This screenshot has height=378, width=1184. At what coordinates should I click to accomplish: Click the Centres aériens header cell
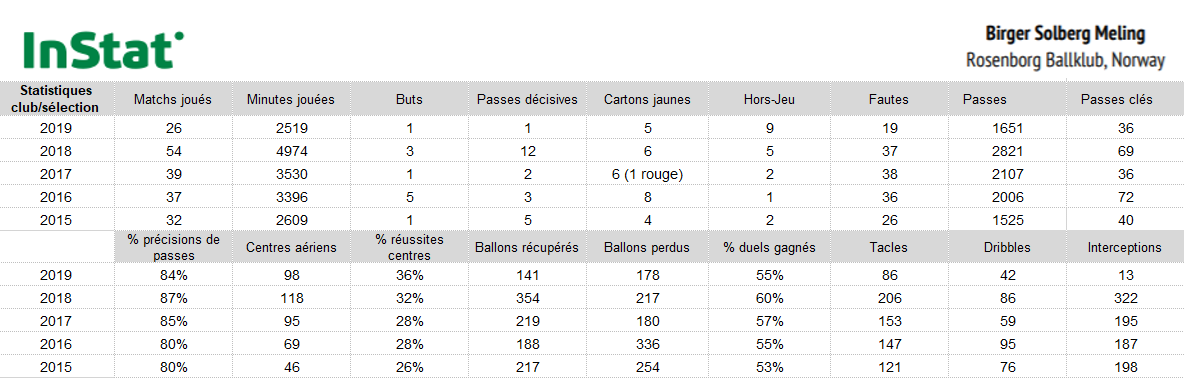coord(291,247)
